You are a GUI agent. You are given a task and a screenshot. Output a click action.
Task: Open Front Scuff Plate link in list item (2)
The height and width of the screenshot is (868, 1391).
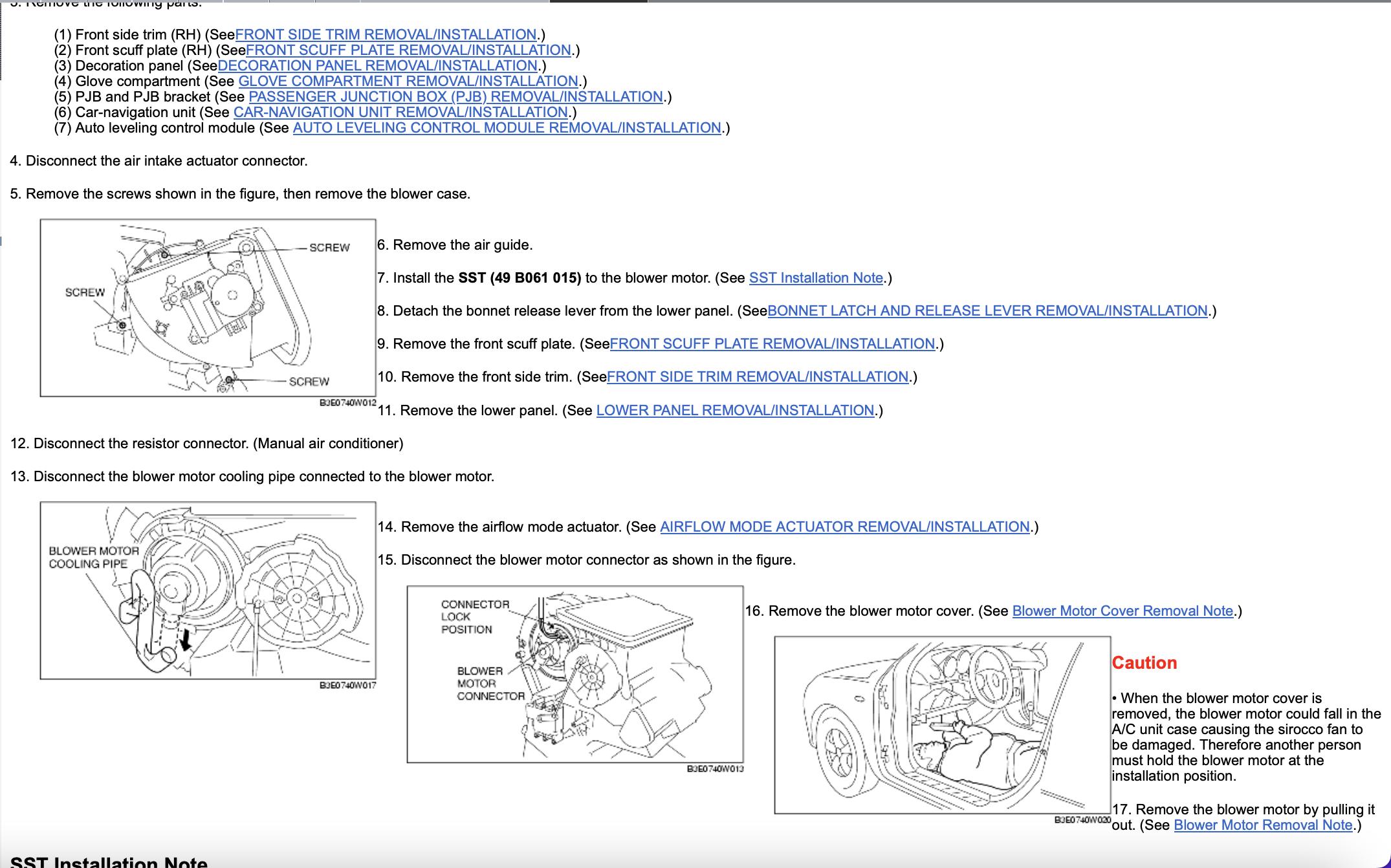click(x=408, y=50)
